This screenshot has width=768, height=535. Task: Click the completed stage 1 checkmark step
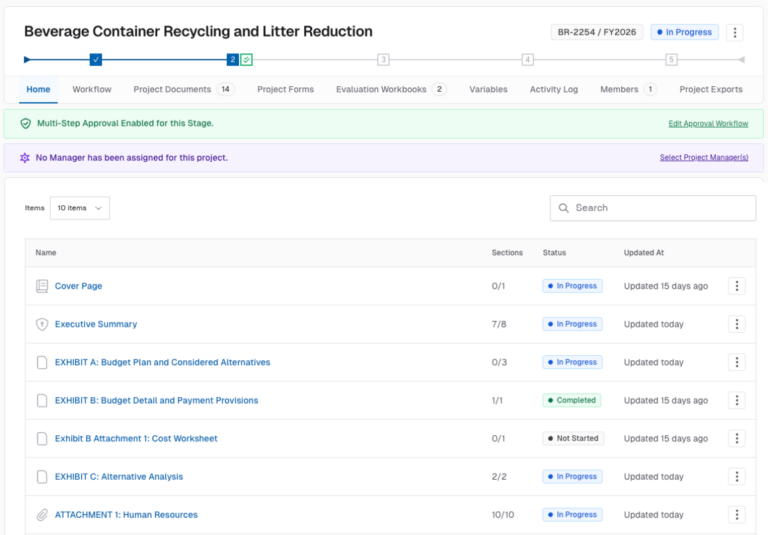96,60
